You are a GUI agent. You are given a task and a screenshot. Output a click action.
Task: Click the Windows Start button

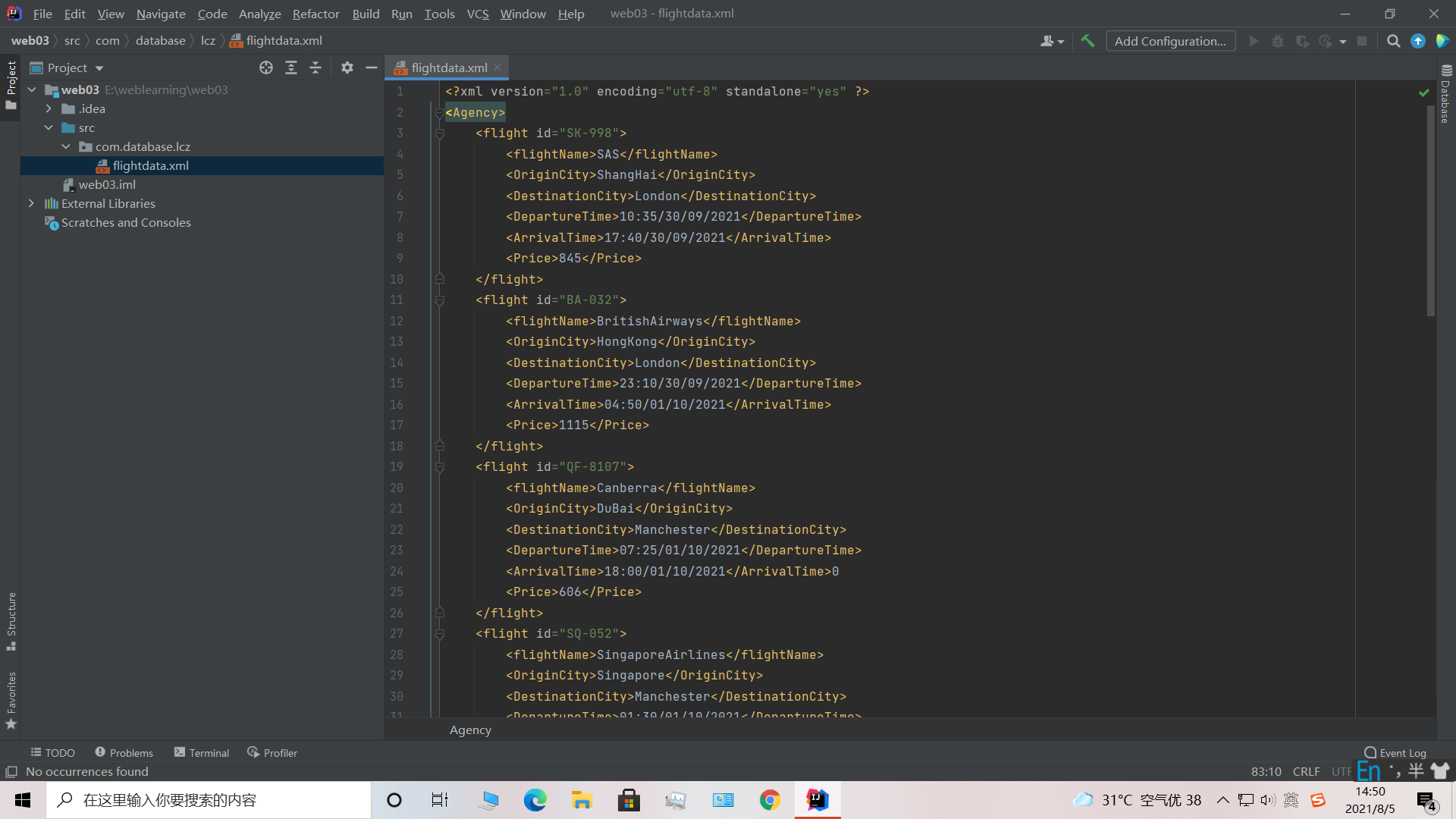23,800
